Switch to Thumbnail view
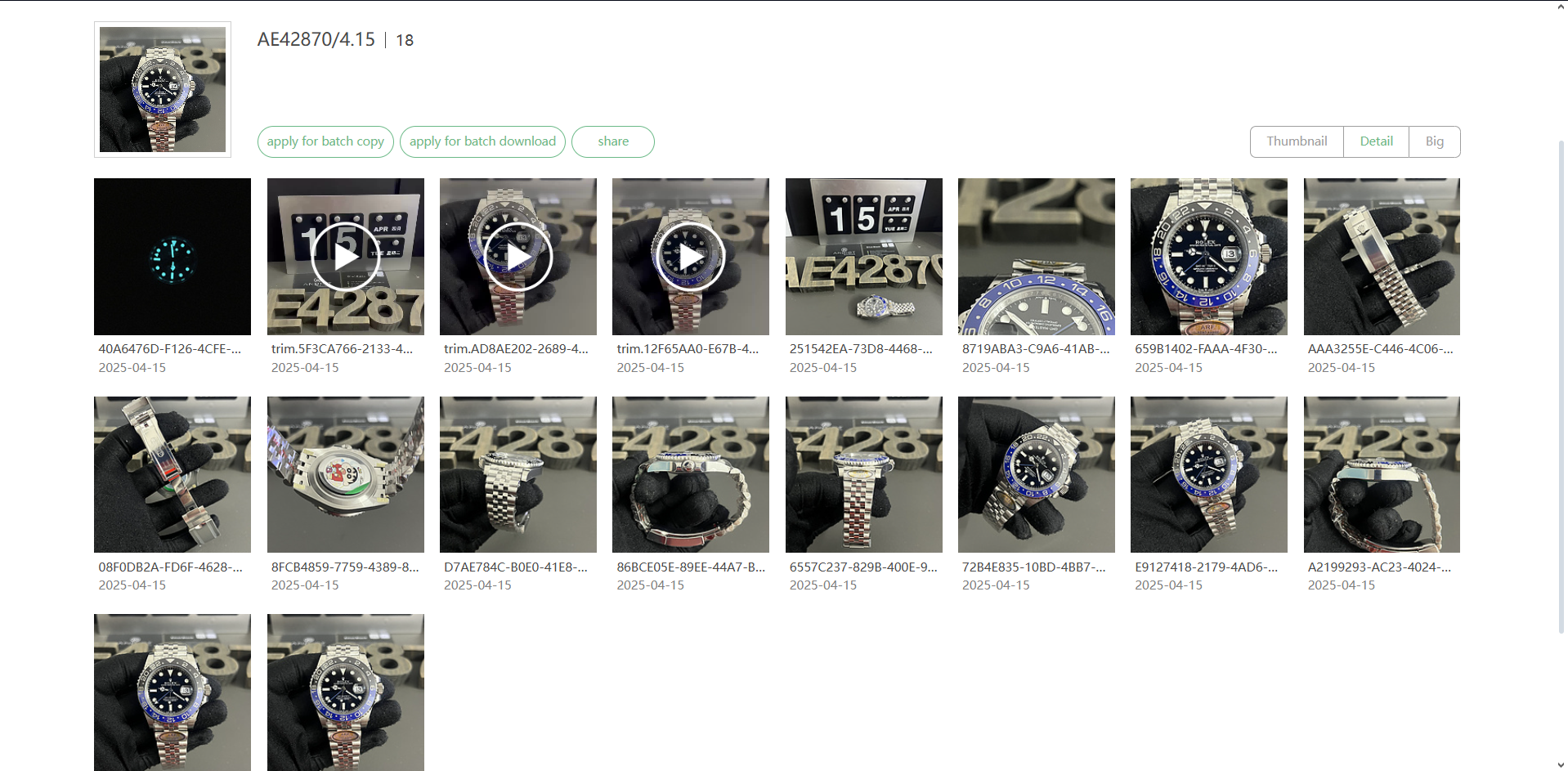 click(1297, 141)
